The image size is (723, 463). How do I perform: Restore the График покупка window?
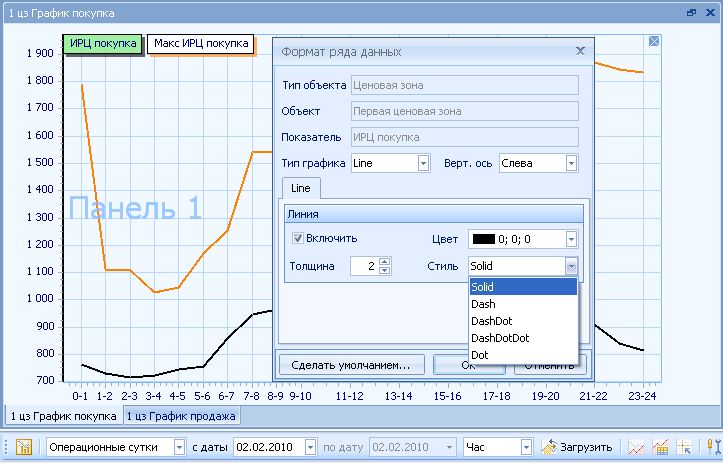pos(690,13)
